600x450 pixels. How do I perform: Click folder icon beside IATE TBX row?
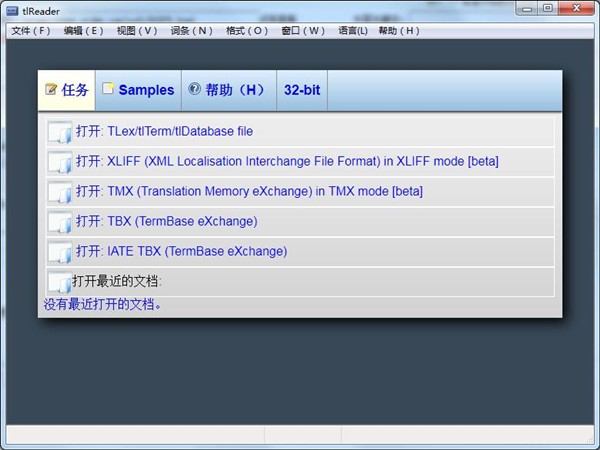(60, 252)
